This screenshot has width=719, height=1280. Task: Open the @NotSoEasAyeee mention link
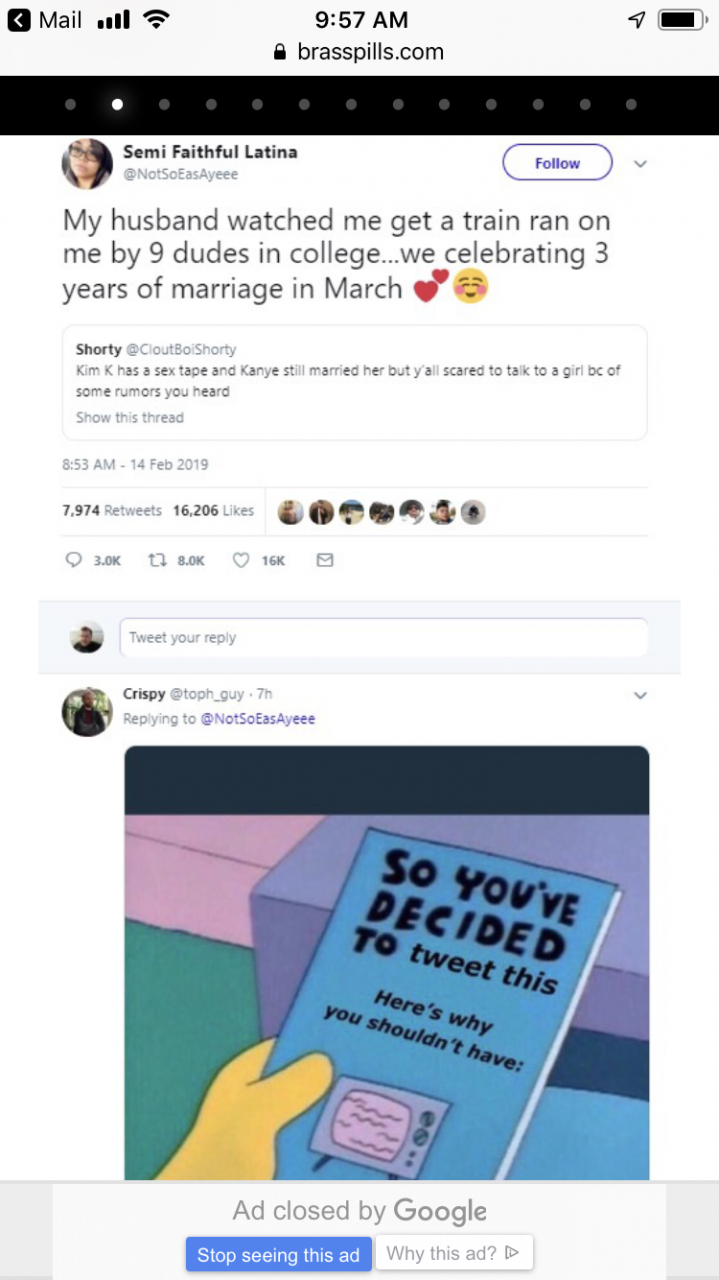(x=258, y=718)
